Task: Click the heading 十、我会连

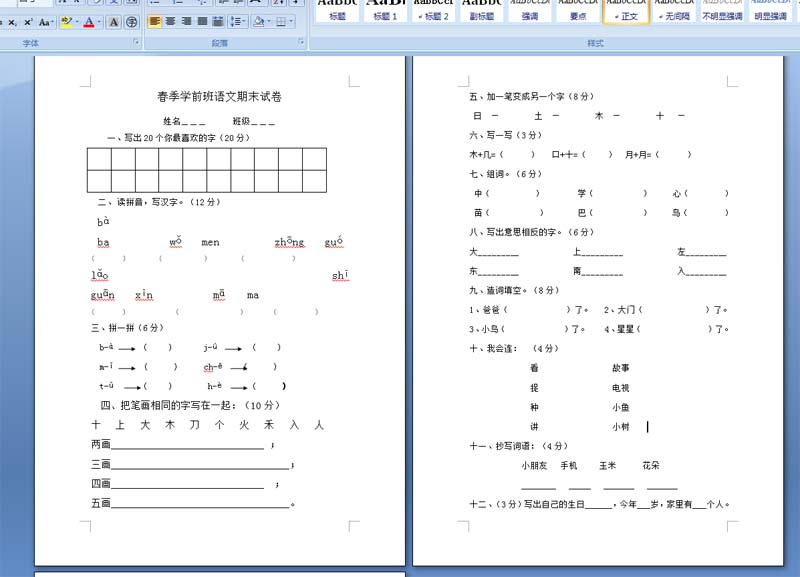Action: [x=514, y=348]
